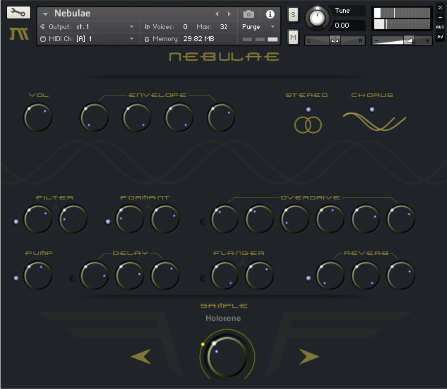Click the AUX button at right edge
The height and width of the screenshot is (389, 447).
click(440, 27)
